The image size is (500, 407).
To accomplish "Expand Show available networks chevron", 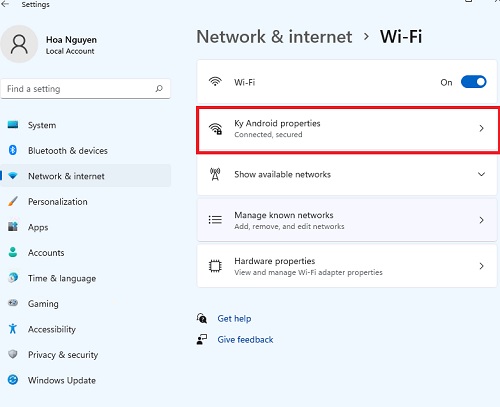I will 481,174.
